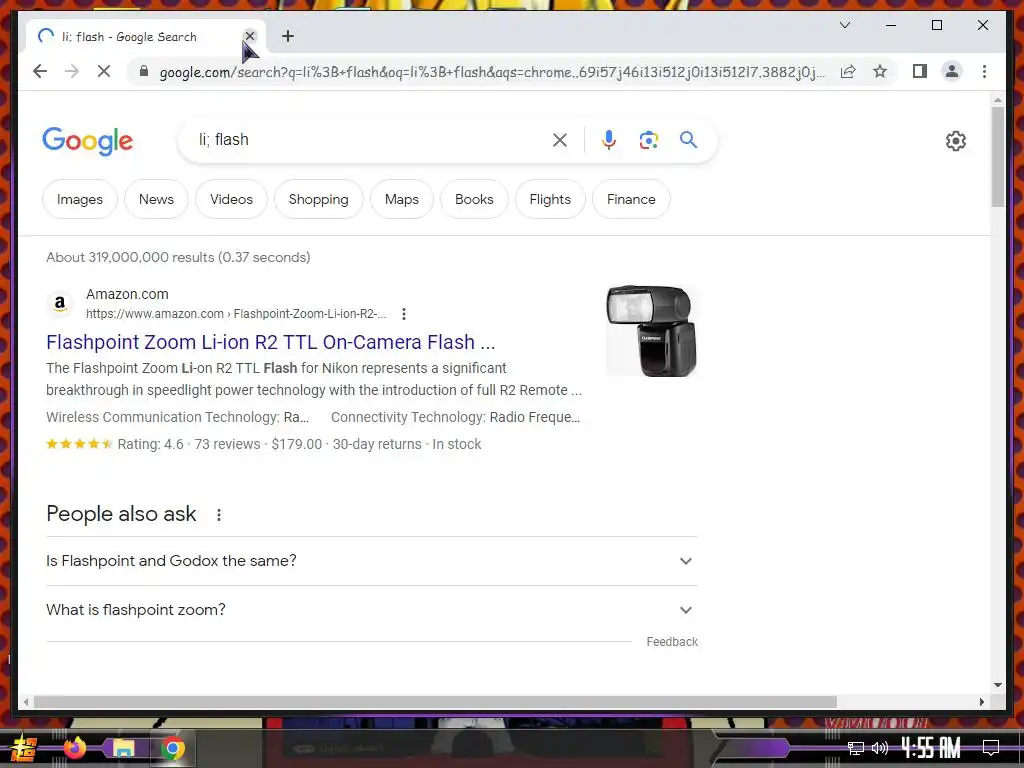The width and height of the screenshot is (1024, 768).
Task: Filter results by Videos
Action: click(x=231, y=199)
